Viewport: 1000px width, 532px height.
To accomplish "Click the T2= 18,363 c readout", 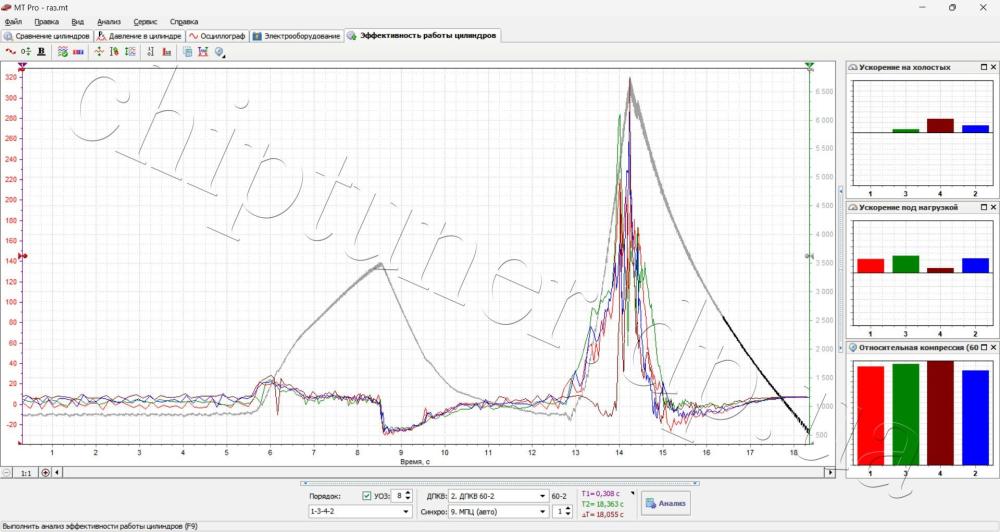I will [603, 504].
